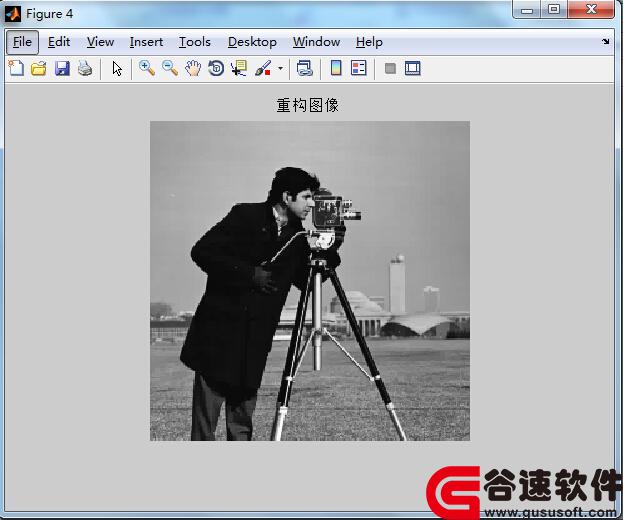Open the Insert menu
The height and width of the screenshot is (520, 623).
pos(146,42)
